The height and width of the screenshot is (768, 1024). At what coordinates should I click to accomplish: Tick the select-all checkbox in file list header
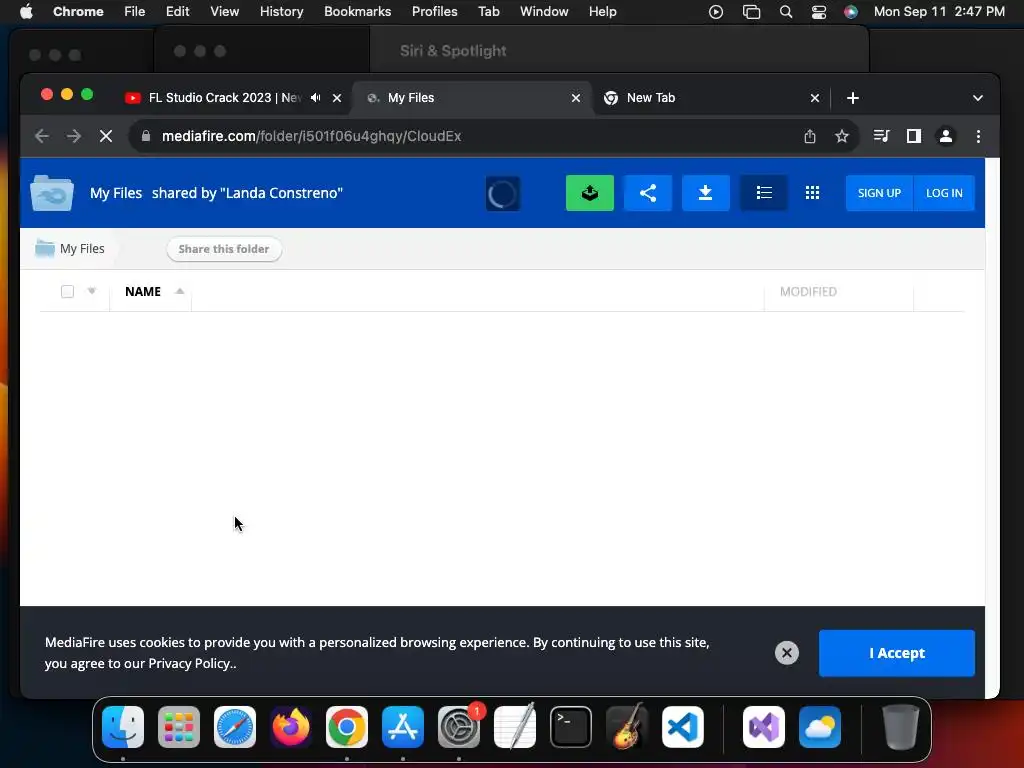pos(67,291)
